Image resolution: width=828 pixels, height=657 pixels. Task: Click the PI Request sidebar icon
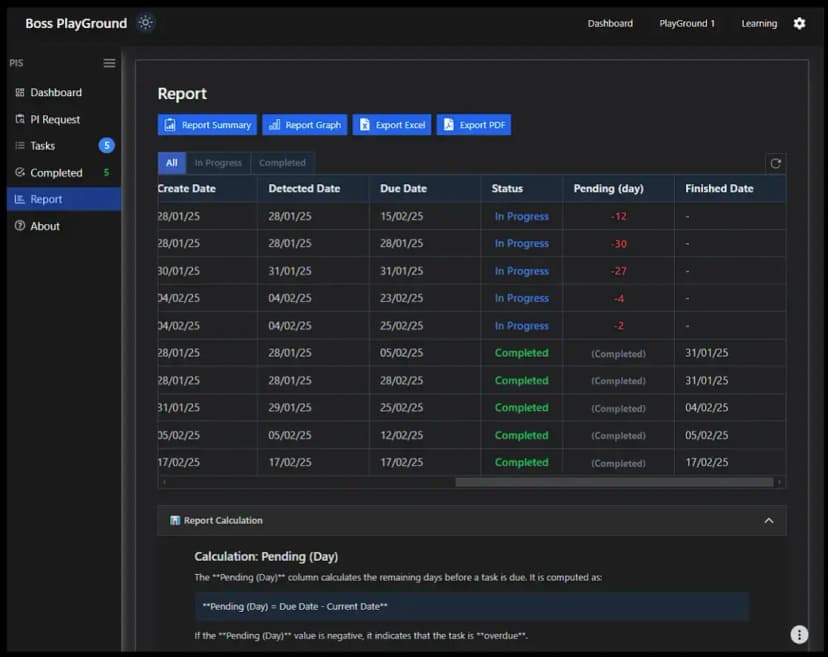pyautogui.click(x=20, y=119)
